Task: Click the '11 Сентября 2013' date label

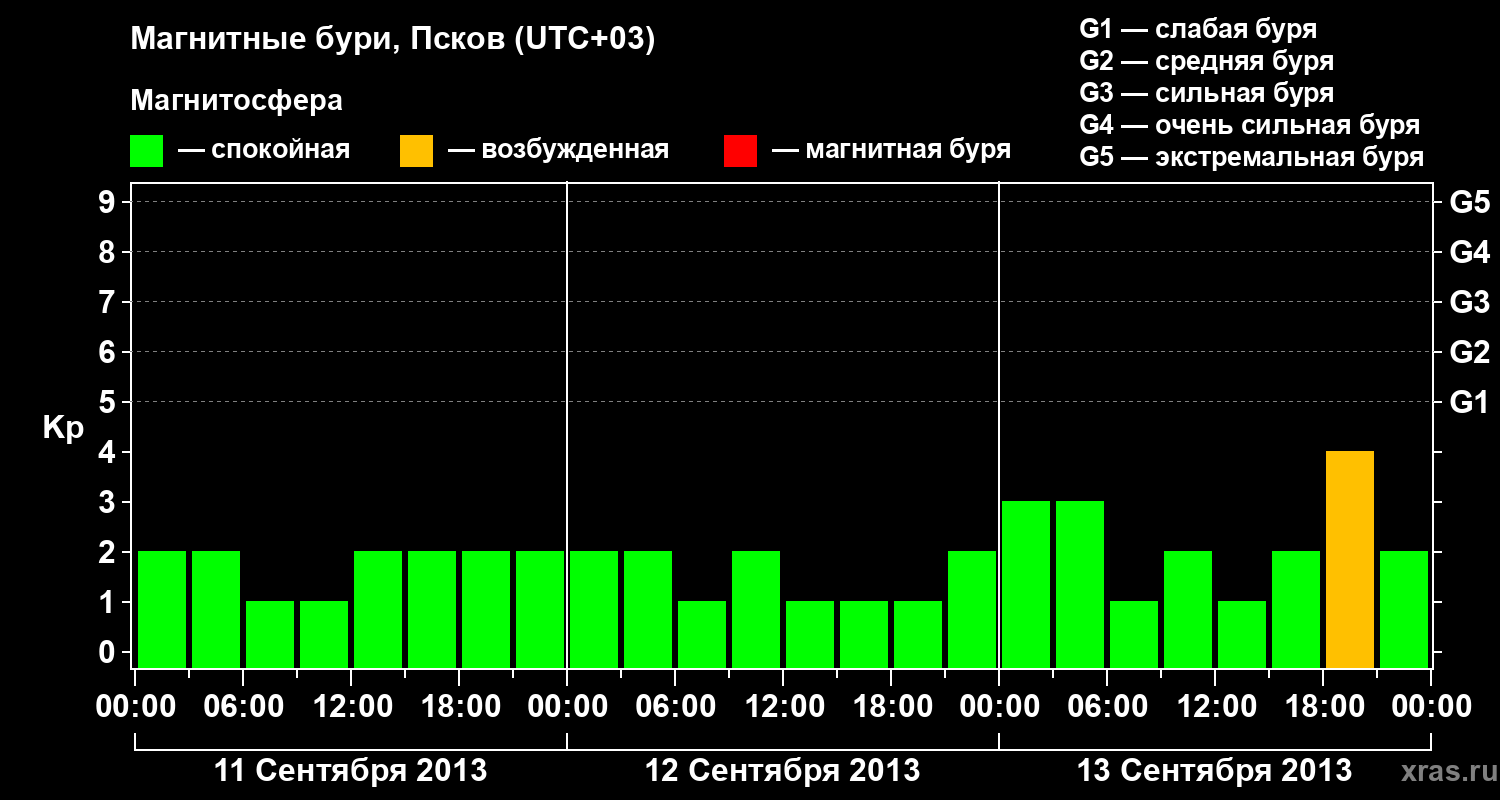Action: click(x=351, y=771)
